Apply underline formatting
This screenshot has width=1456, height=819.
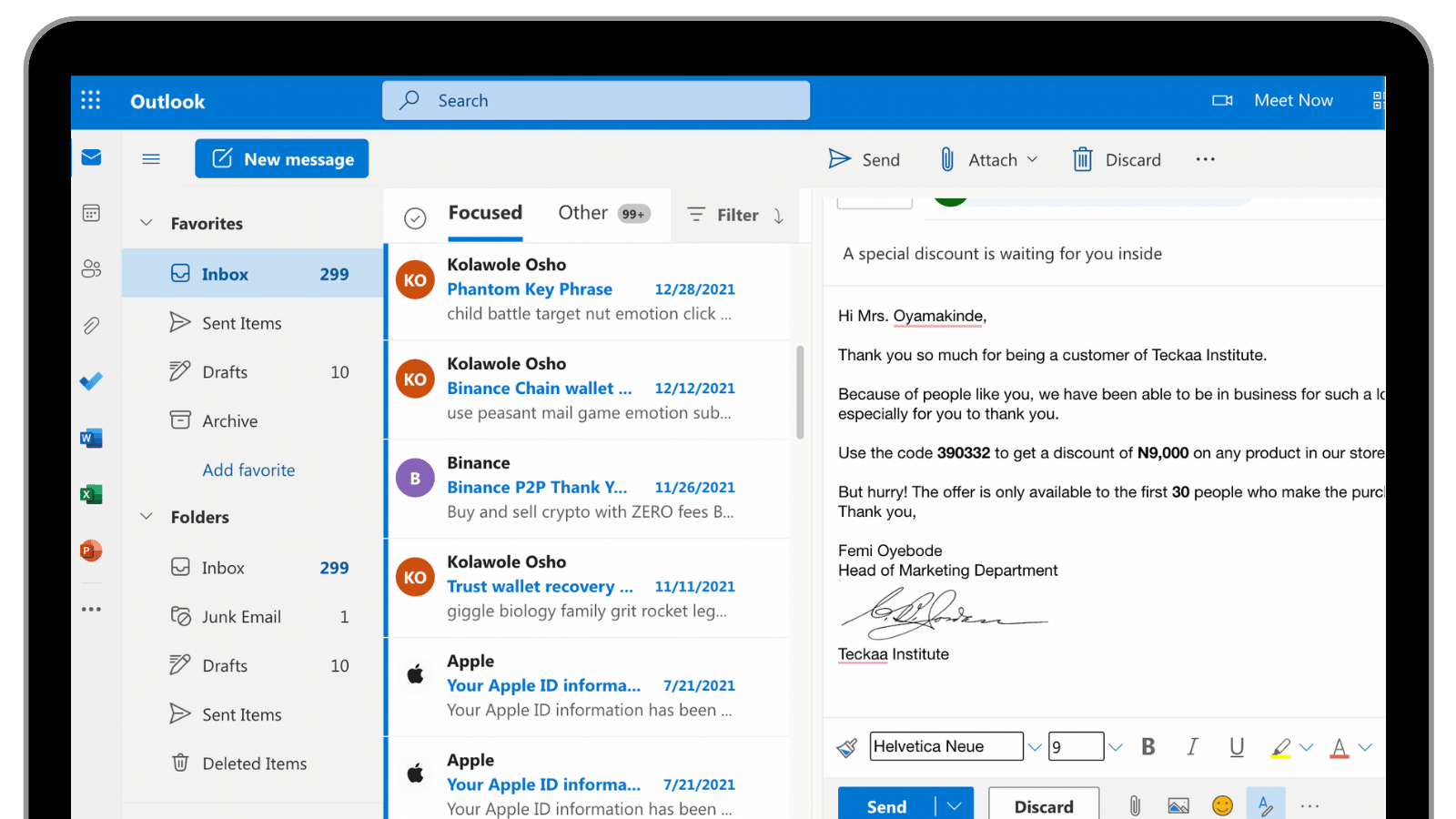click(1237, 747)
